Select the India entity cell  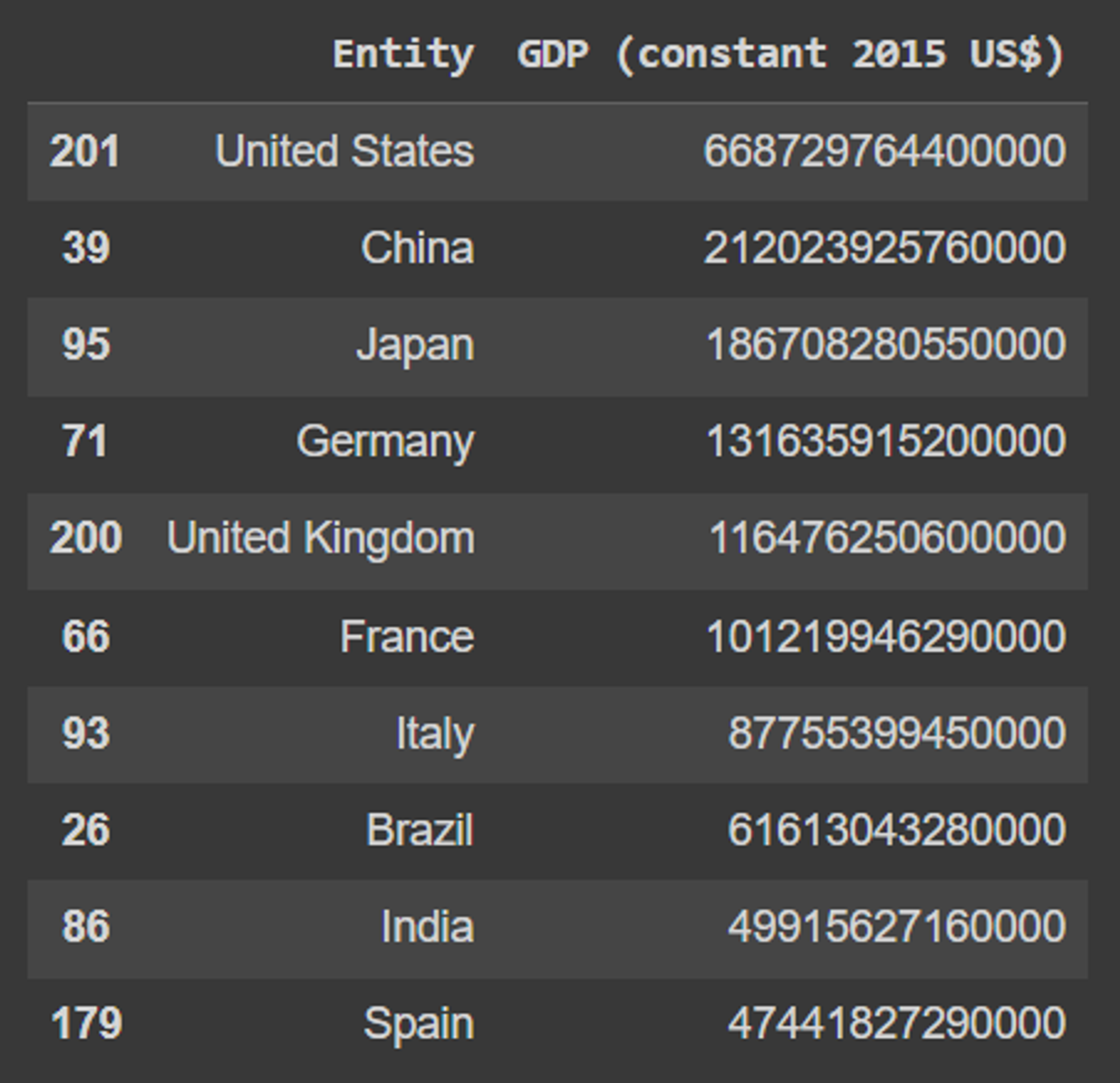pos(427,926)
